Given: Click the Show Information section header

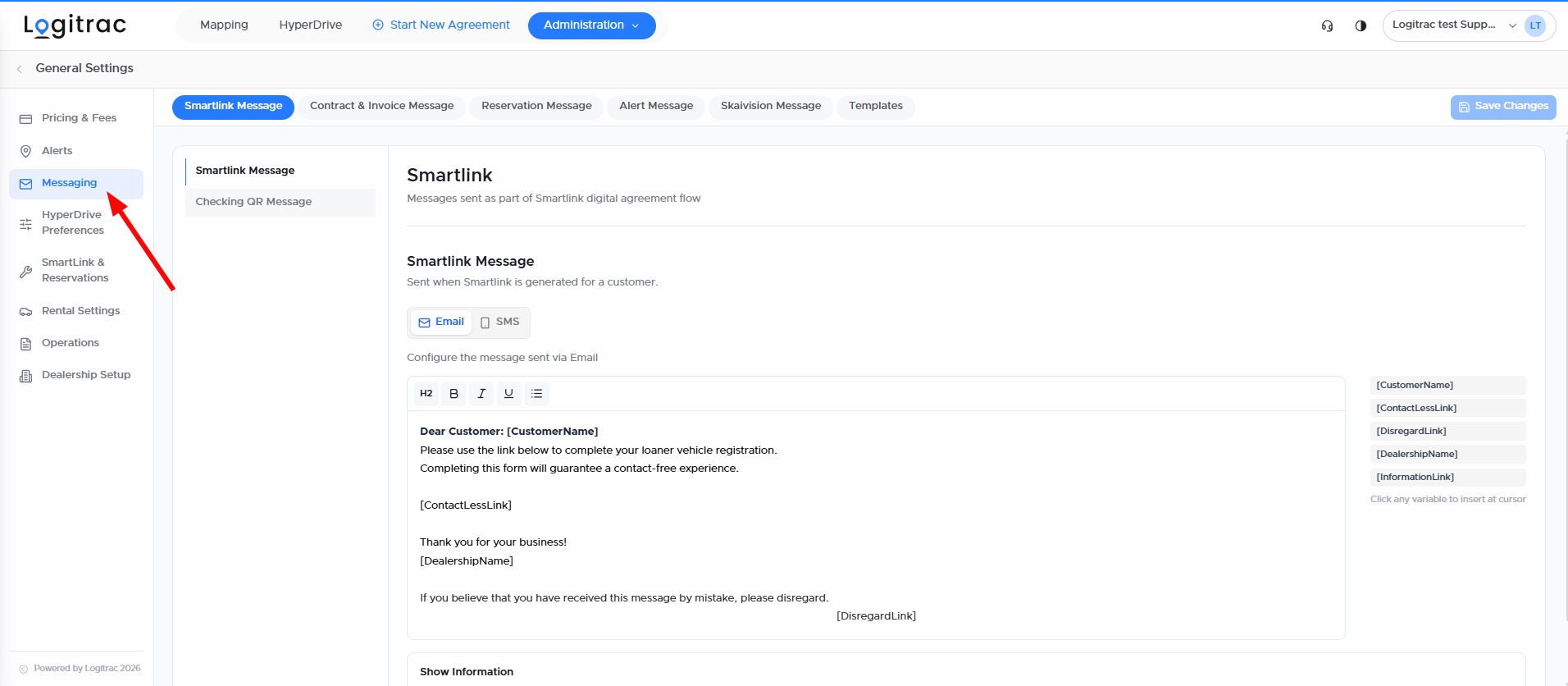Looking at the screenshot, I should 467,672.
